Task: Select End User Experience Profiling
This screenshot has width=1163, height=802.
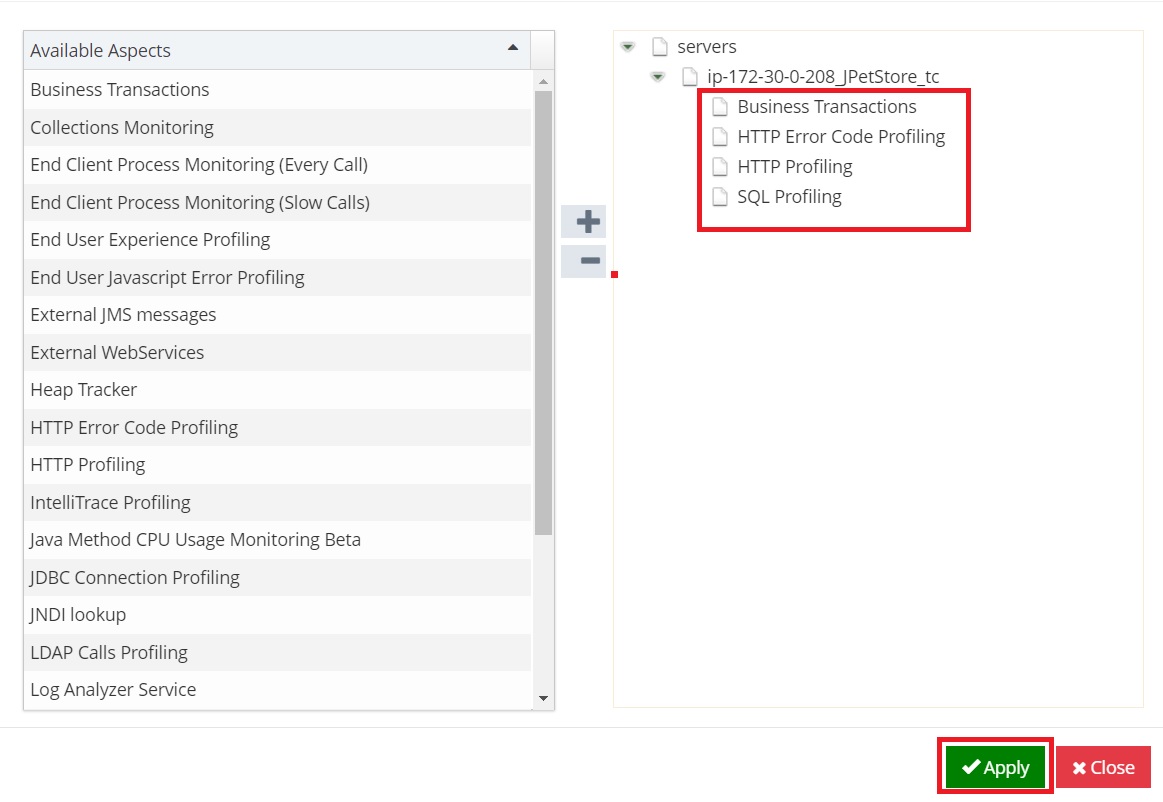Action: (x=277, y=240)
